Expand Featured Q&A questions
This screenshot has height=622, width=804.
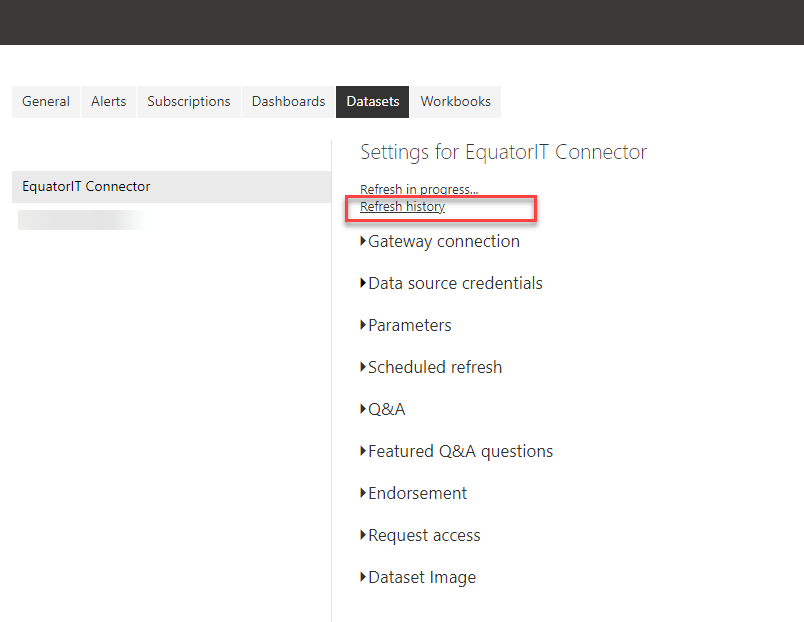pyautogui.click(x=460, y=451)
